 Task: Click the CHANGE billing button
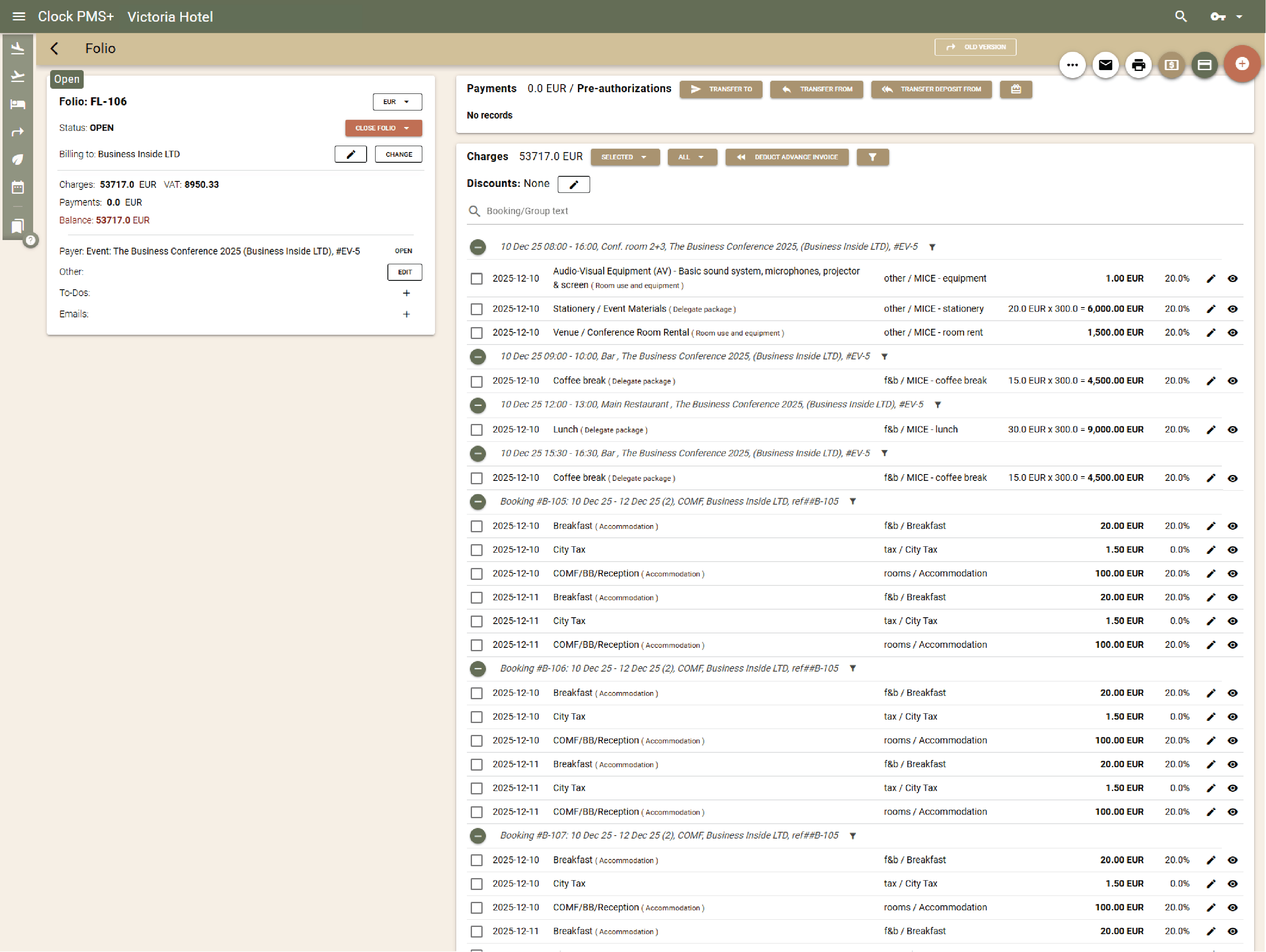click(x=398, y=154)
